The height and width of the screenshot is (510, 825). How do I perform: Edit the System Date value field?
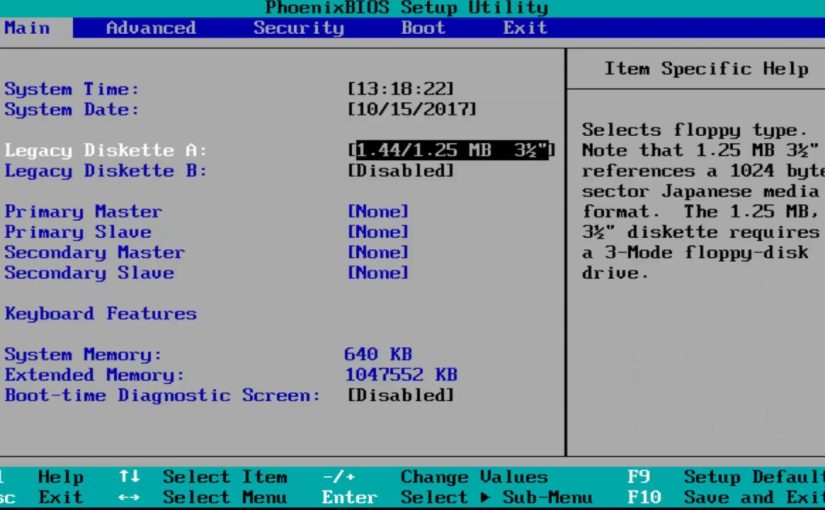coord(411,109)
